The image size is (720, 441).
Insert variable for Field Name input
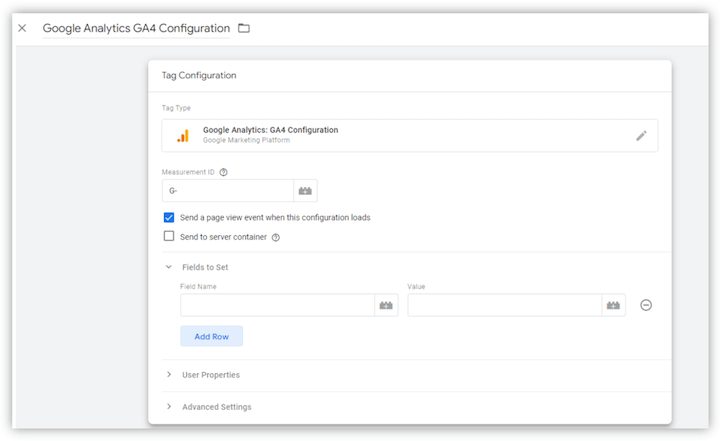coord(386,305)
